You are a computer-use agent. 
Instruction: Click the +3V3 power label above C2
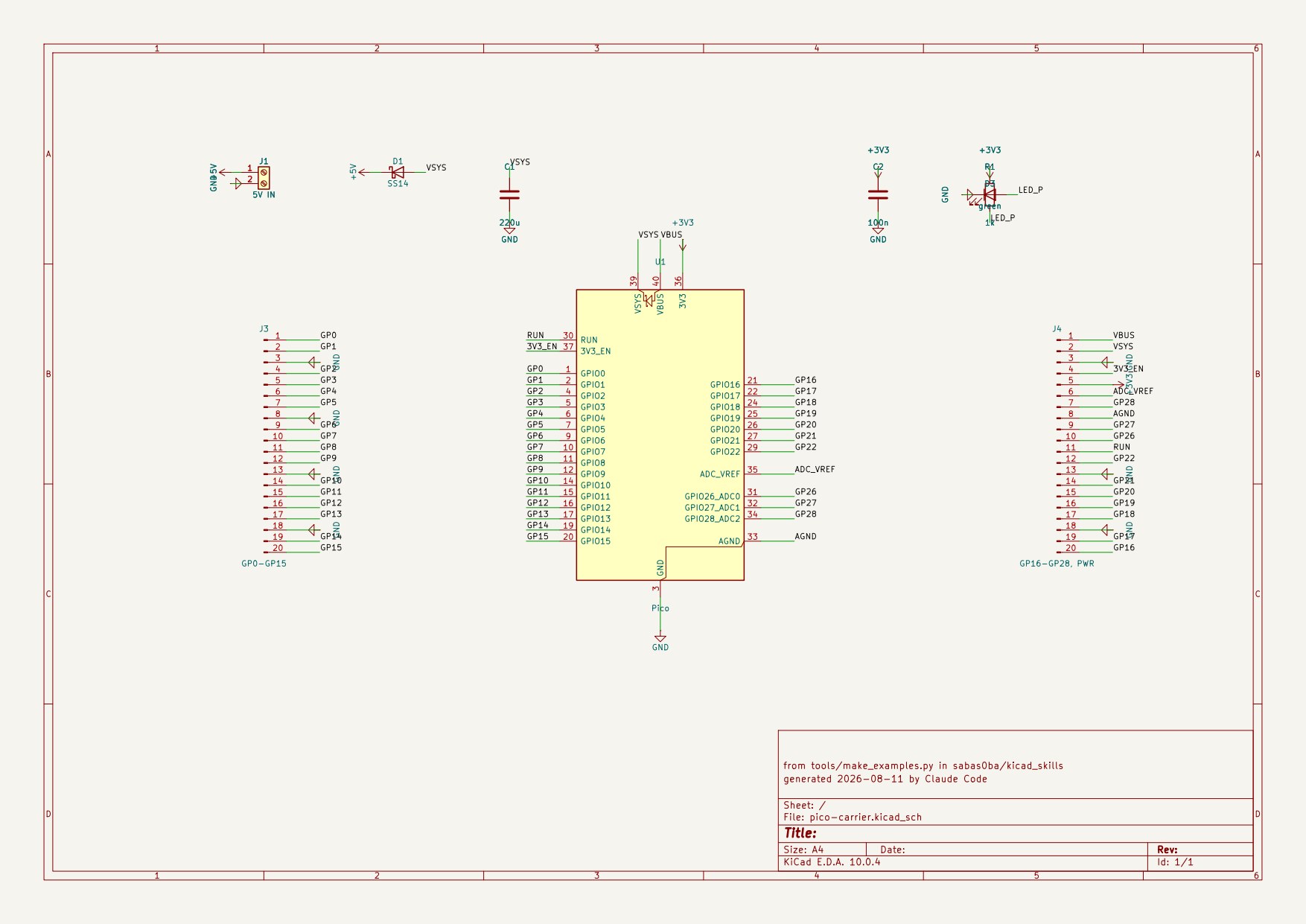coord(878,150)
